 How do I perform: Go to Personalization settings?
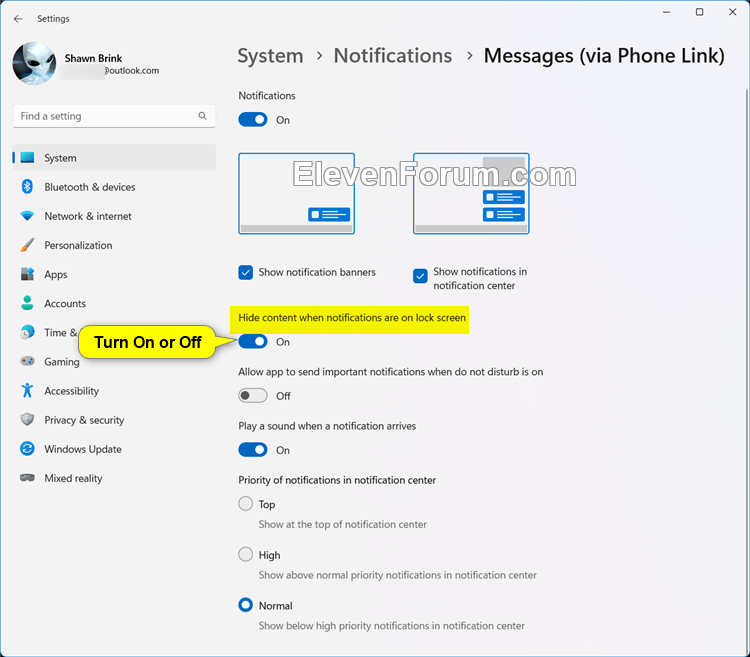78,245
